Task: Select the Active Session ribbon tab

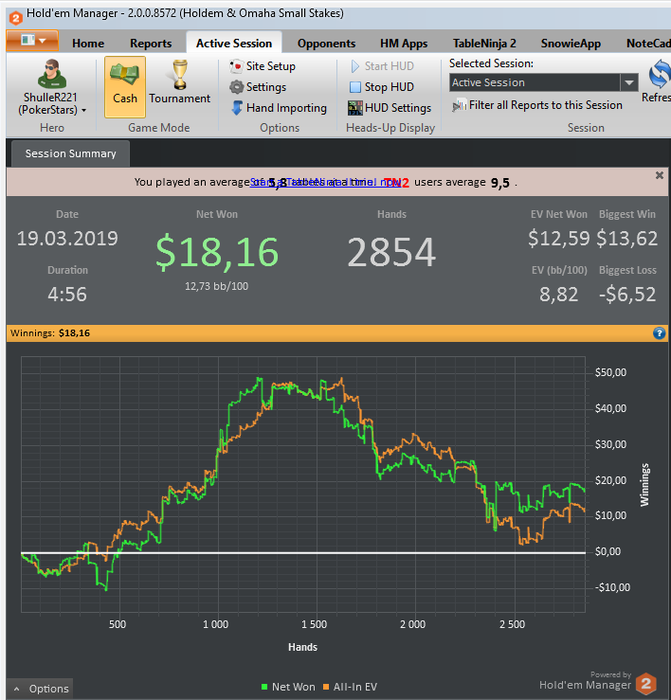Action: tap(234, 43)
